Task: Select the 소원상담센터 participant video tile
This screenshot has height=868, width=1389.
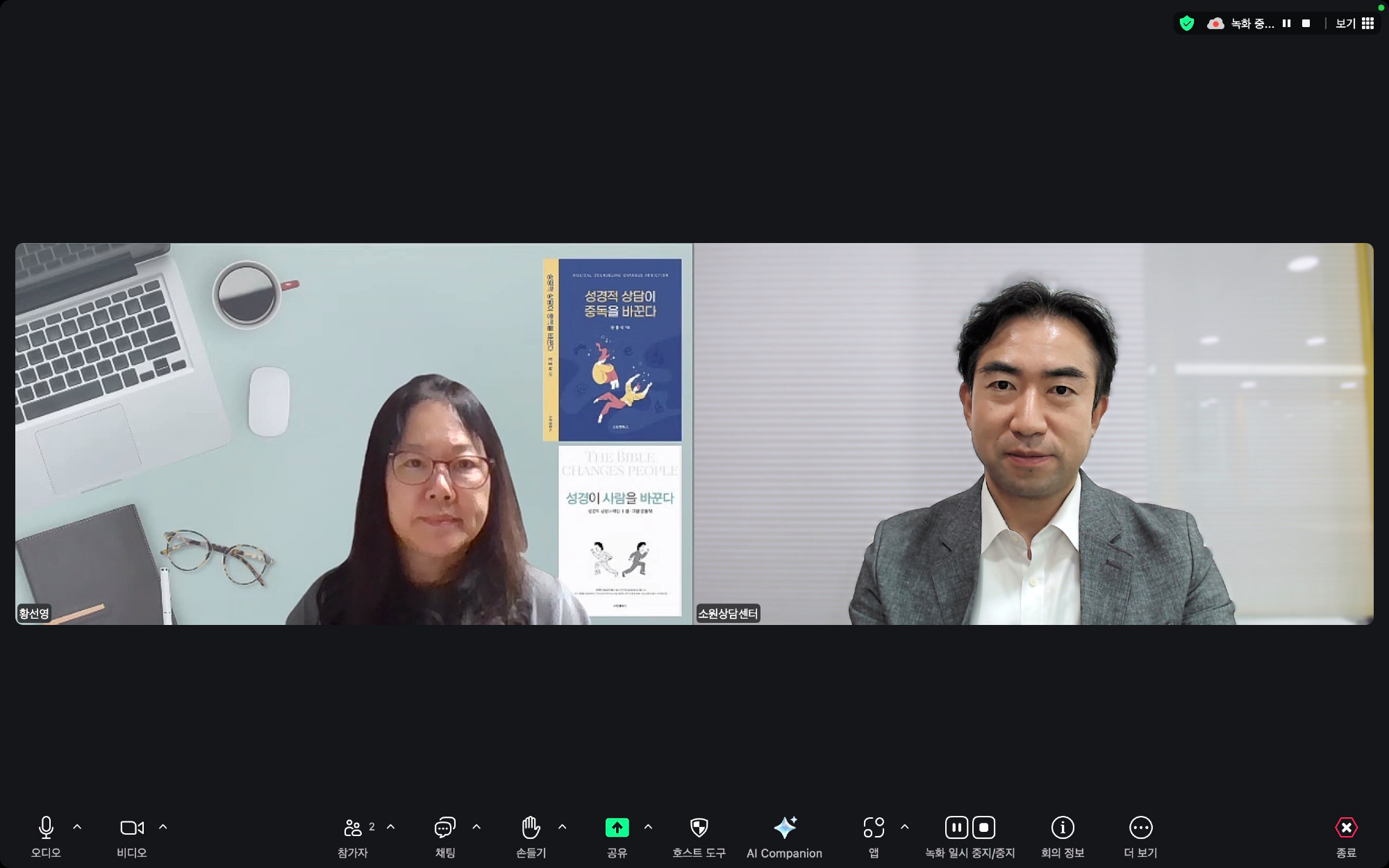Action: pyautogui.click(x=1033, y=434)
